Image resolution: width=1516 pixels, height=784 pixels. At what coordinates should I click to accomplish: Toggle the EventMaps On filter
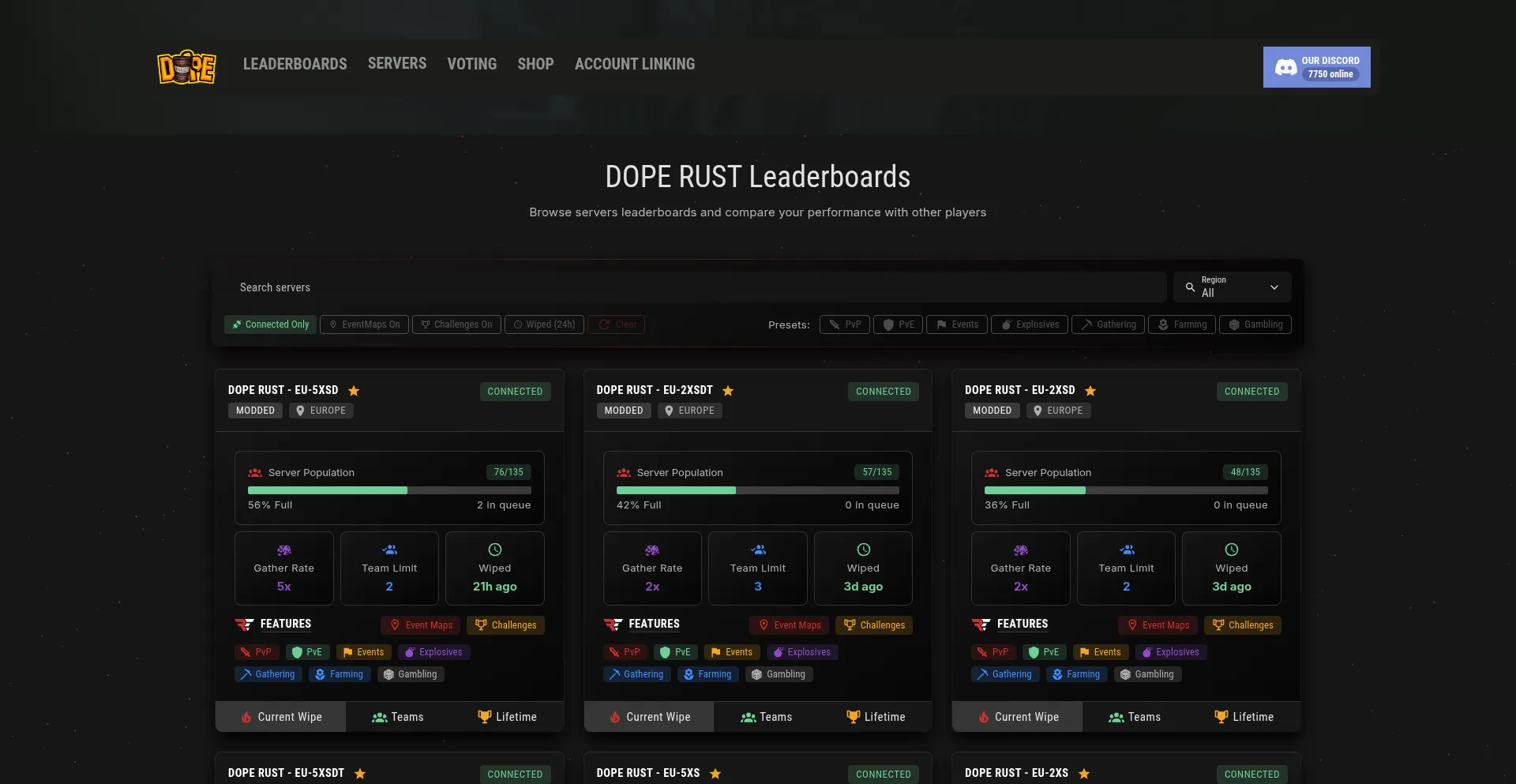coord(364,324)
